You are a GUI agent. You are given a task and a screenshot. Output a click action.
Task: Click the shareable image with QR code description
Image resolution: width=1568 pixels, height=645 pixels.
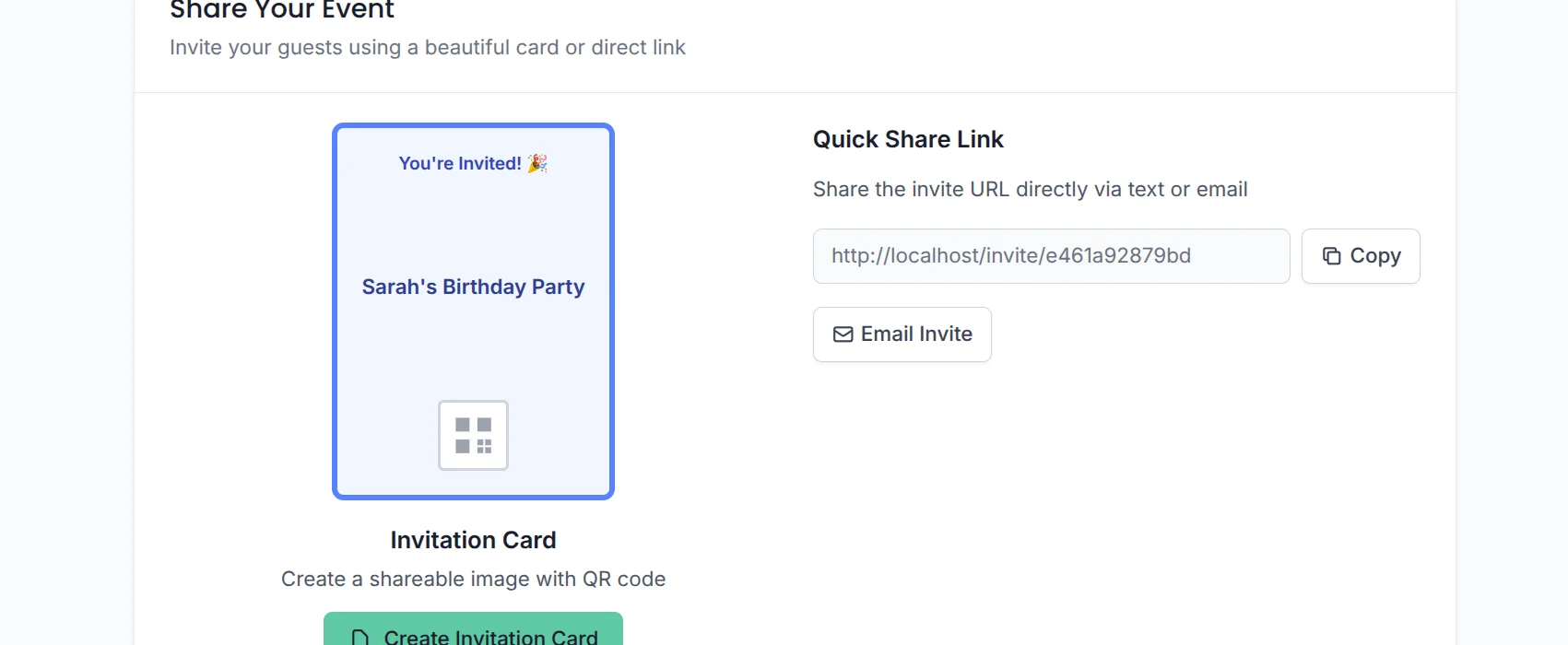pos(473,579)
